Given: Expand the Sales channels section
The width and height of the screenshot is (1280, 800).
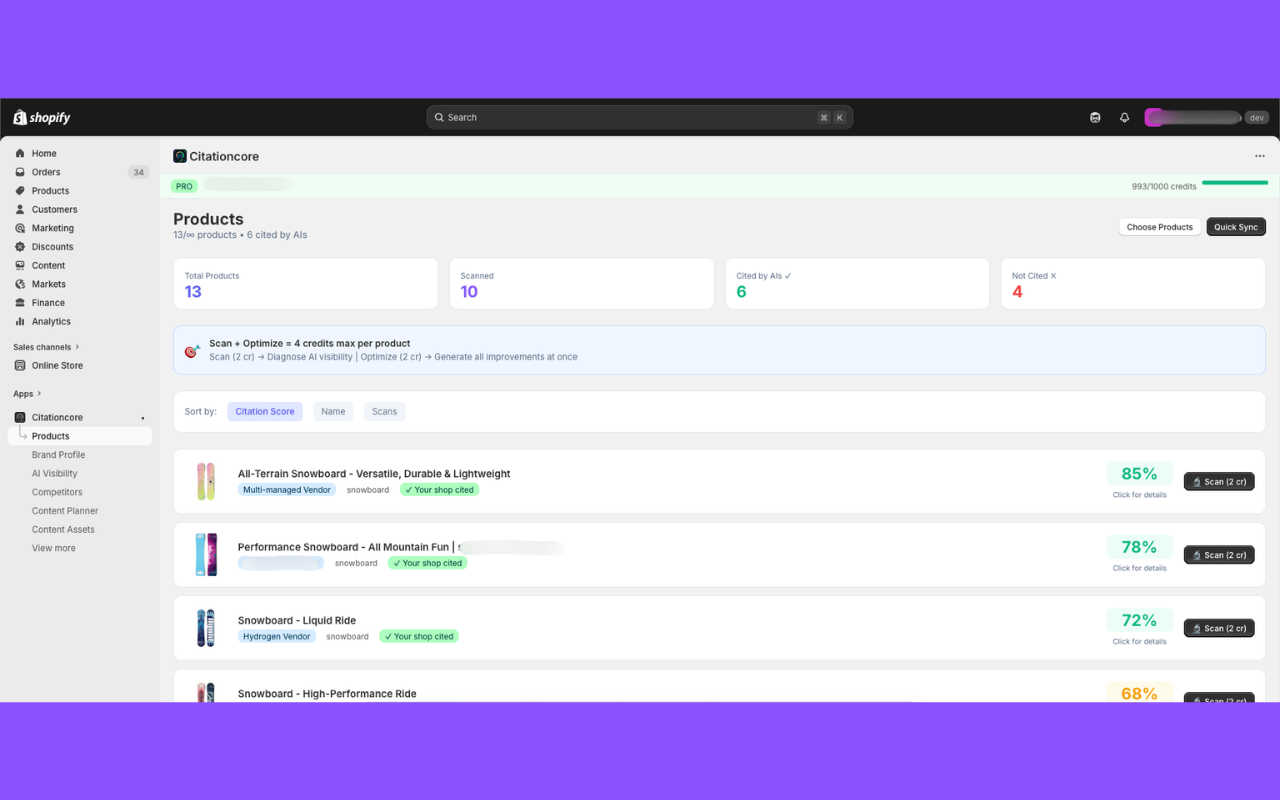Looking at the screenshot, I should click(77, 347).
